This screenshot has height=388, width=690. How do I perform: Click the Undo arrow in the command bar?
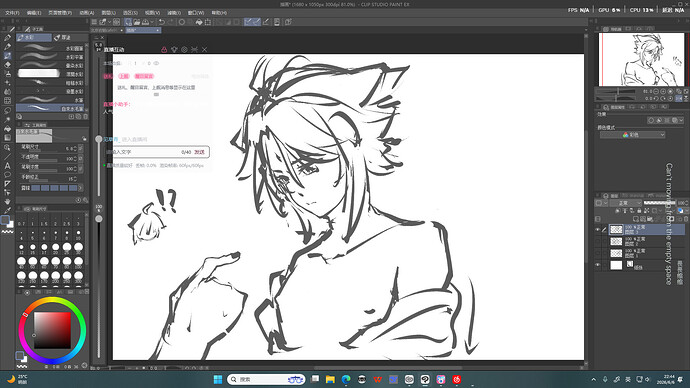pos(161,22)
